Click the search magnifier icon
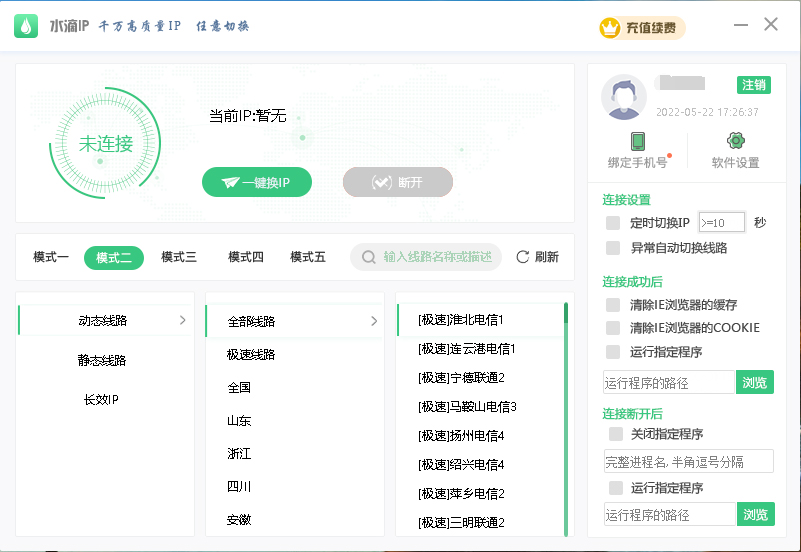Screen dimensions: 801x552 pos(369,257)
